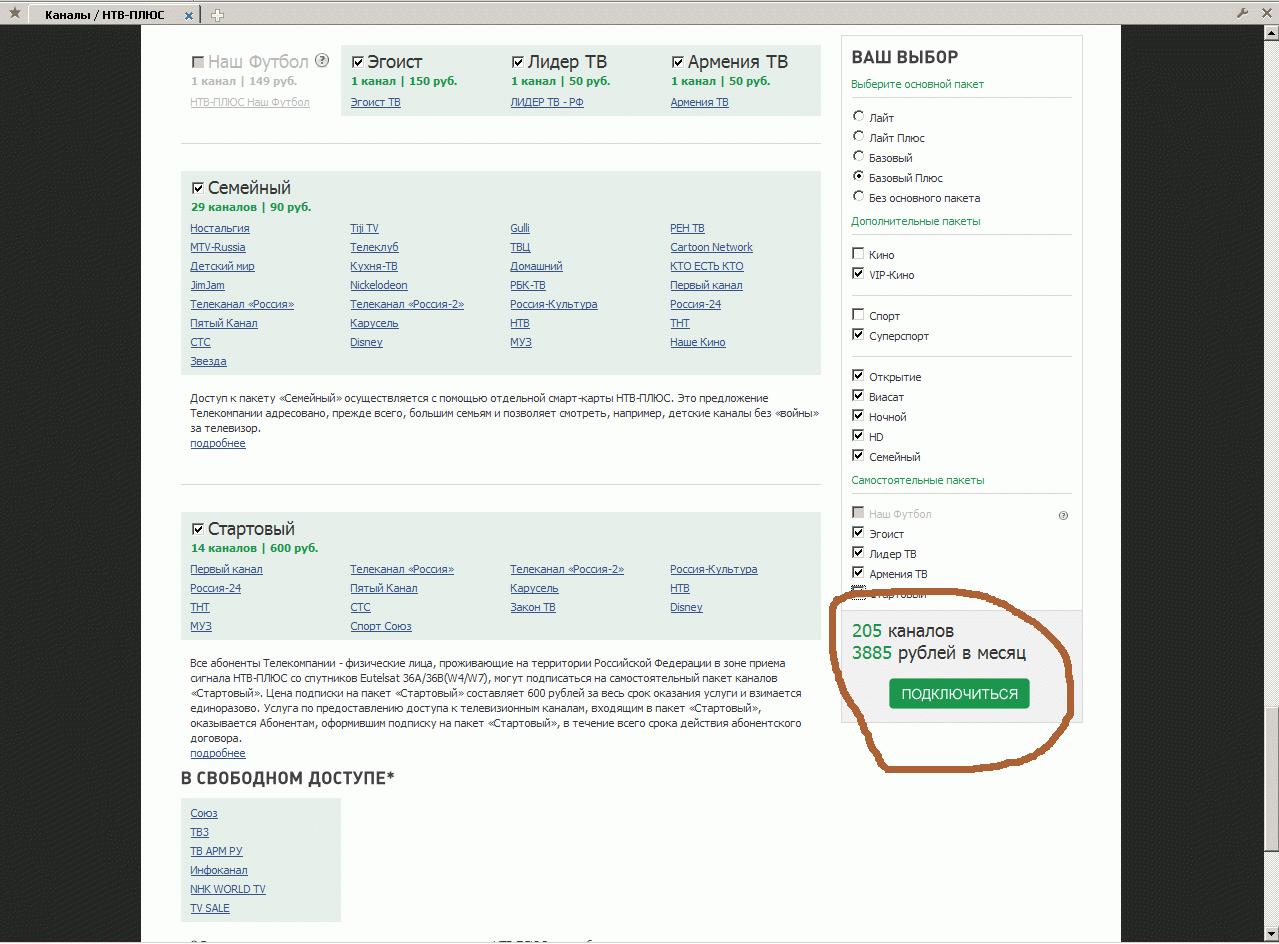
Task: Open the ТВ АРМ РУ link
Action: [216, 851]
